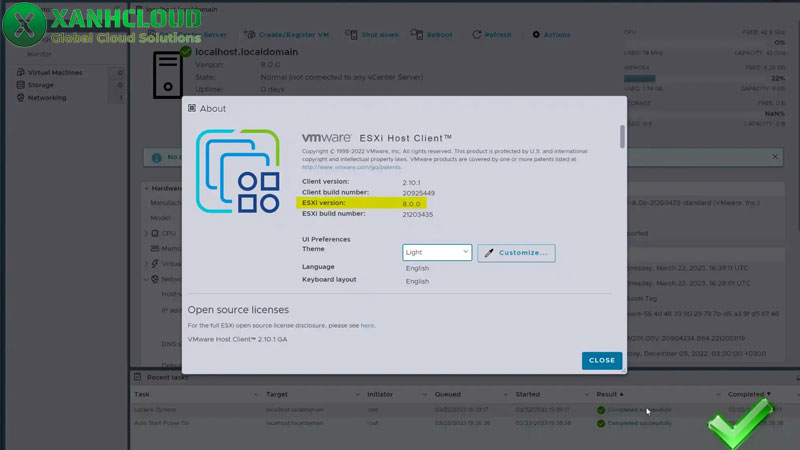Click Create/Register VM in toolbar
Image resolution: width=800 pixels, height=450 pixels.
pyautogui.click(x=286, y=35)
